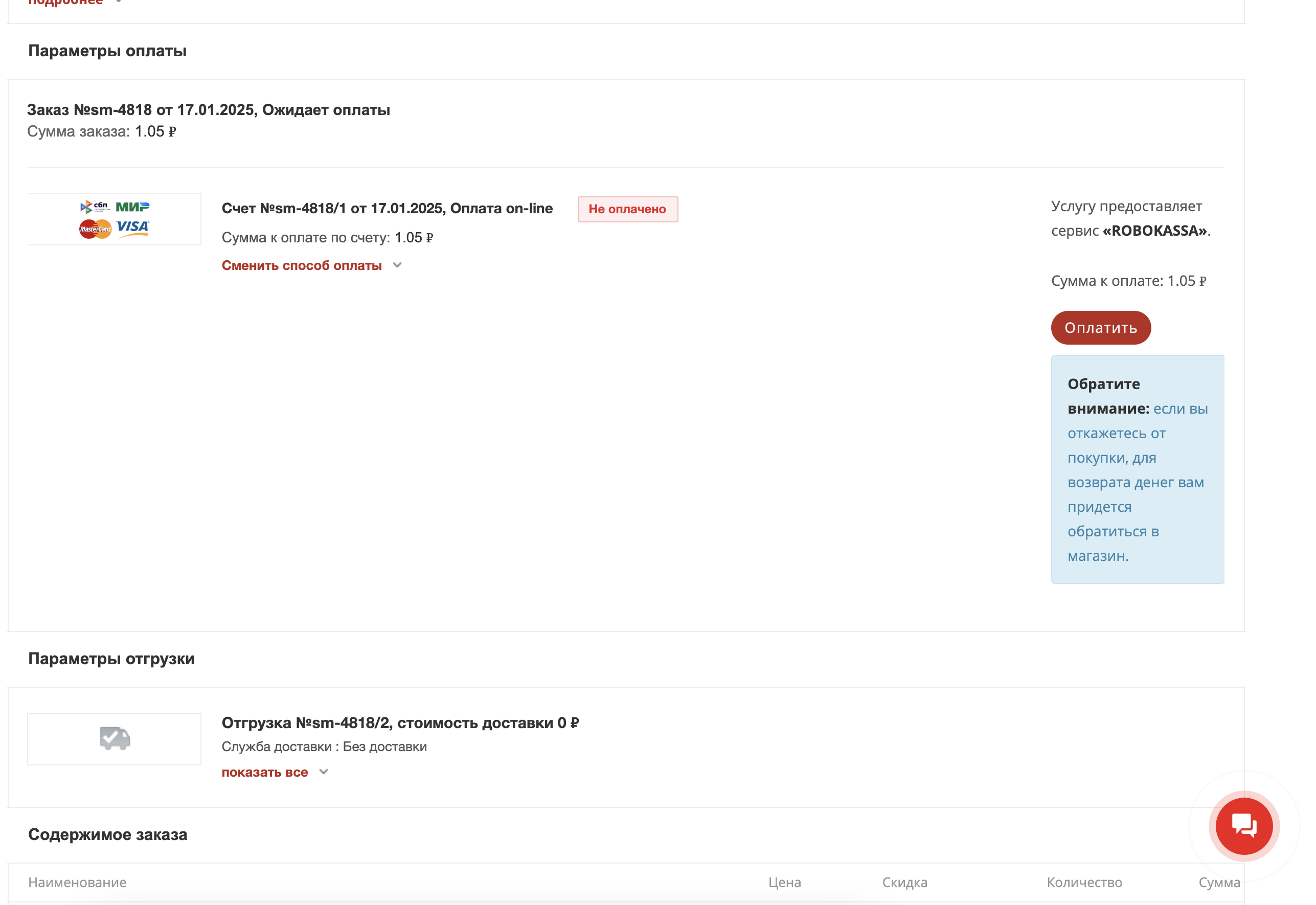Click the СБП payment logo

[x=95, y=207]
